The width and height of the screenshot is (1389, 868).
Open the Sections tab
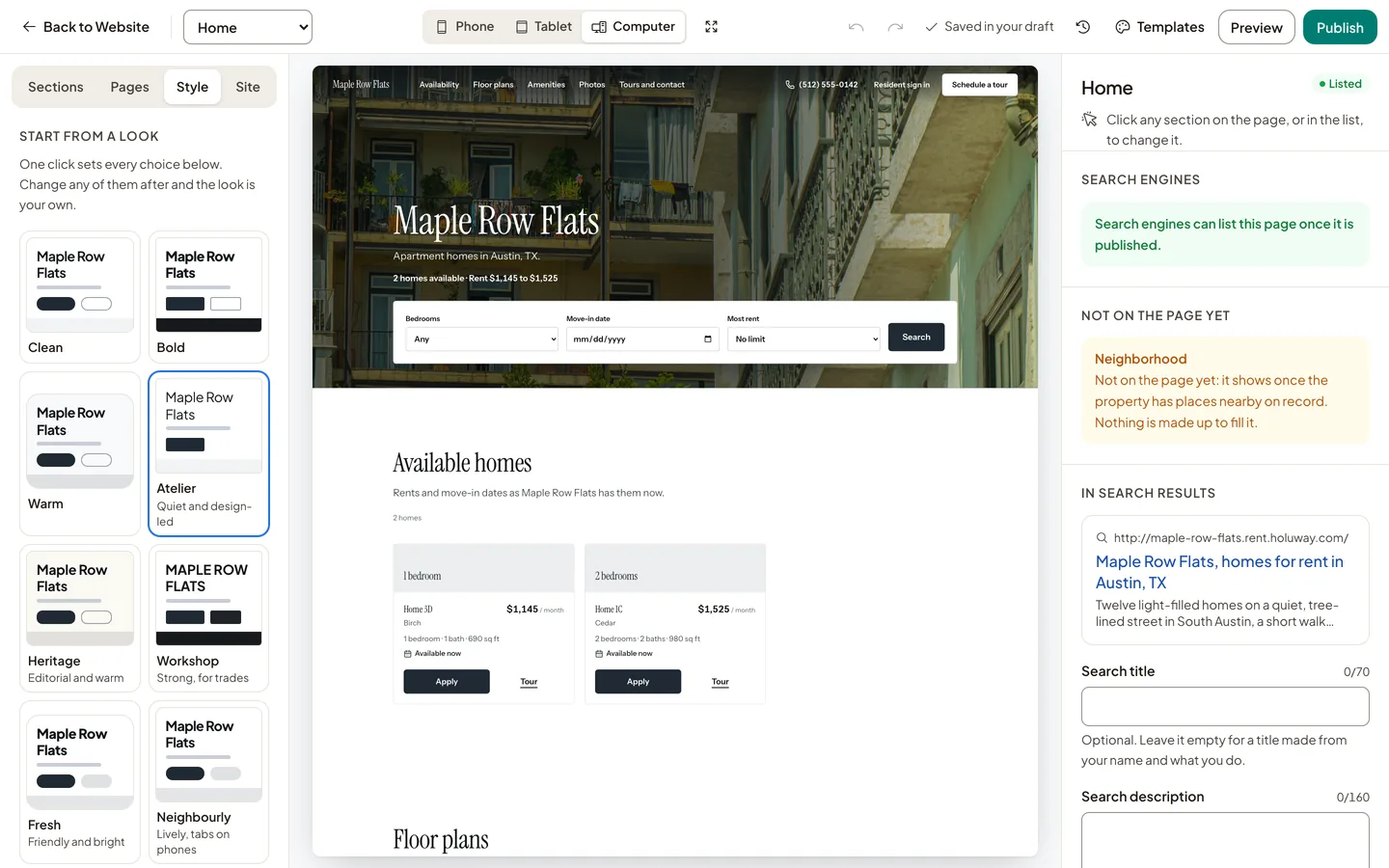pyautogui.click(x=56, y=87)
